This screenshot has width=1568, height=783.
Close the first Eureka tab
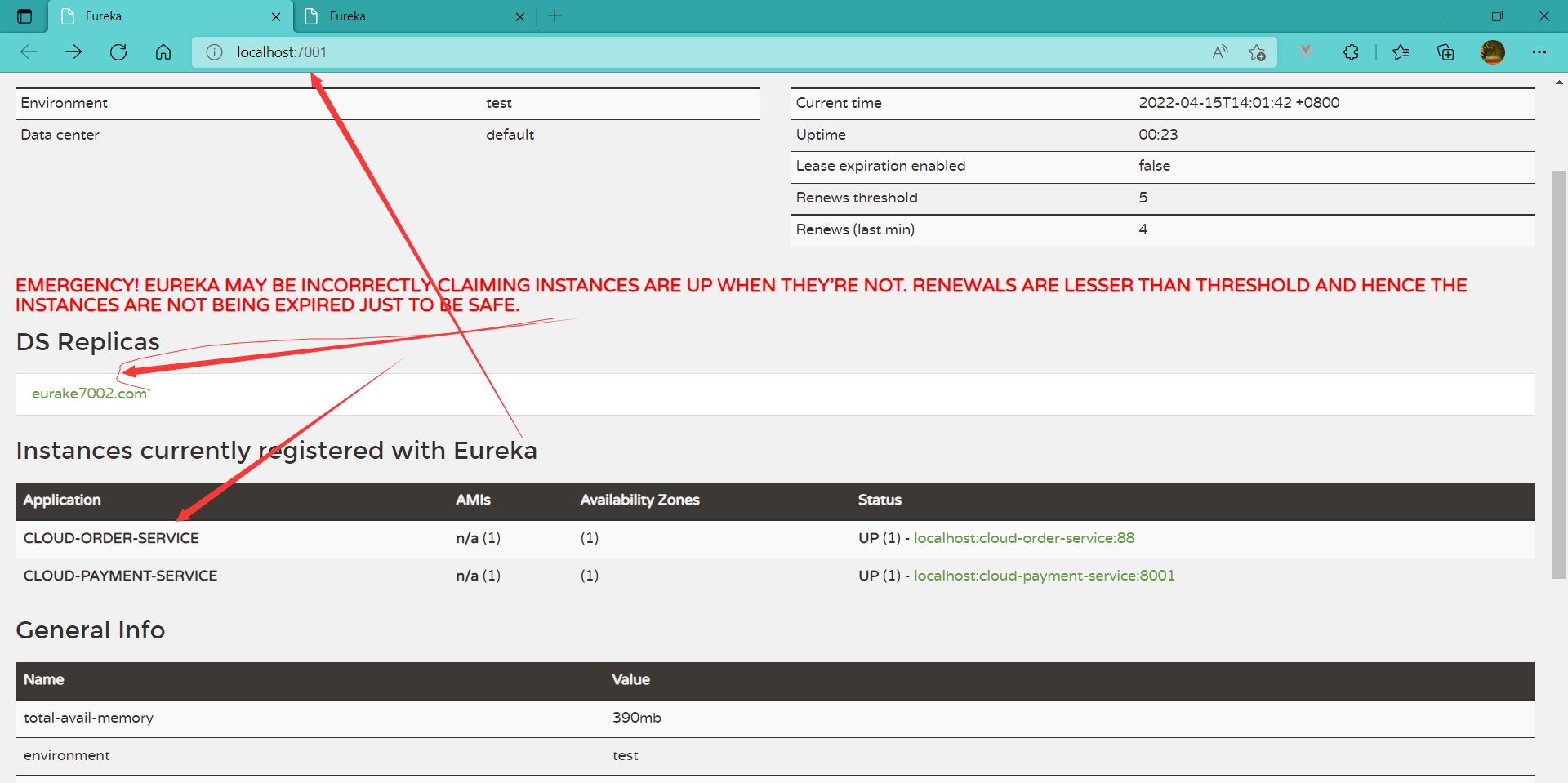(x=276, y=16)
